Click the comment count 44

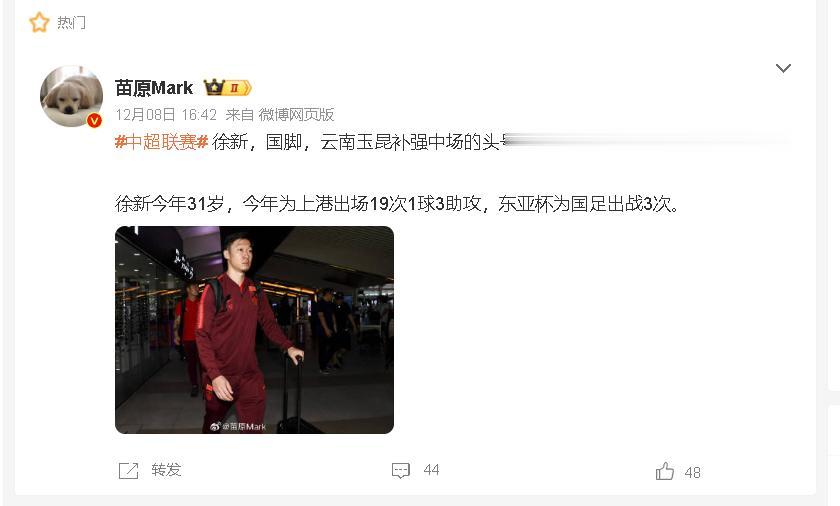pos(431,470)
